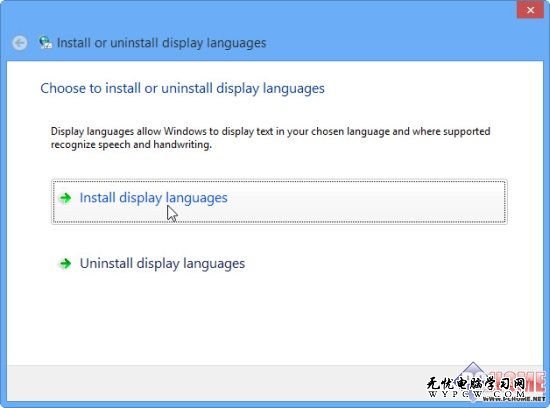Click the 'Display languages allow Windows' description text
The width and height of the screenshot is (550, 408).
click(x=270, y=138)
